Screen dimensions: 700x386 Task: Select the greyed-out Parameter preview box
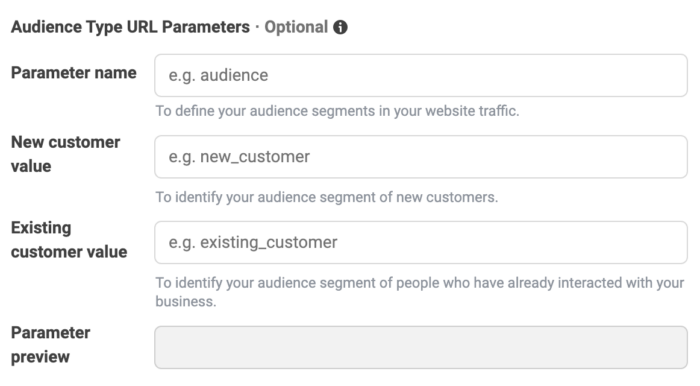421,347
